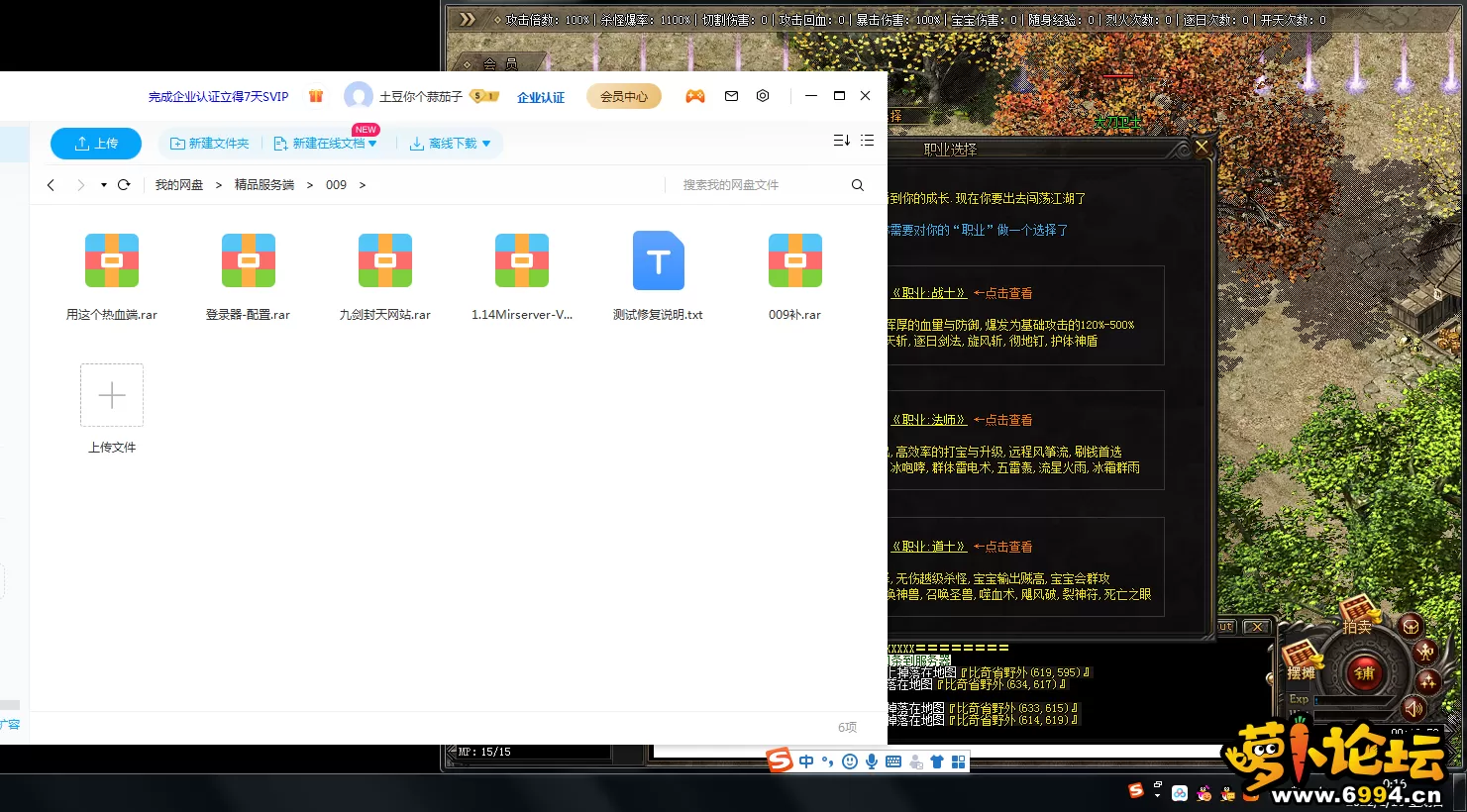Open 企业认证 link

click(x=541, y=97)
